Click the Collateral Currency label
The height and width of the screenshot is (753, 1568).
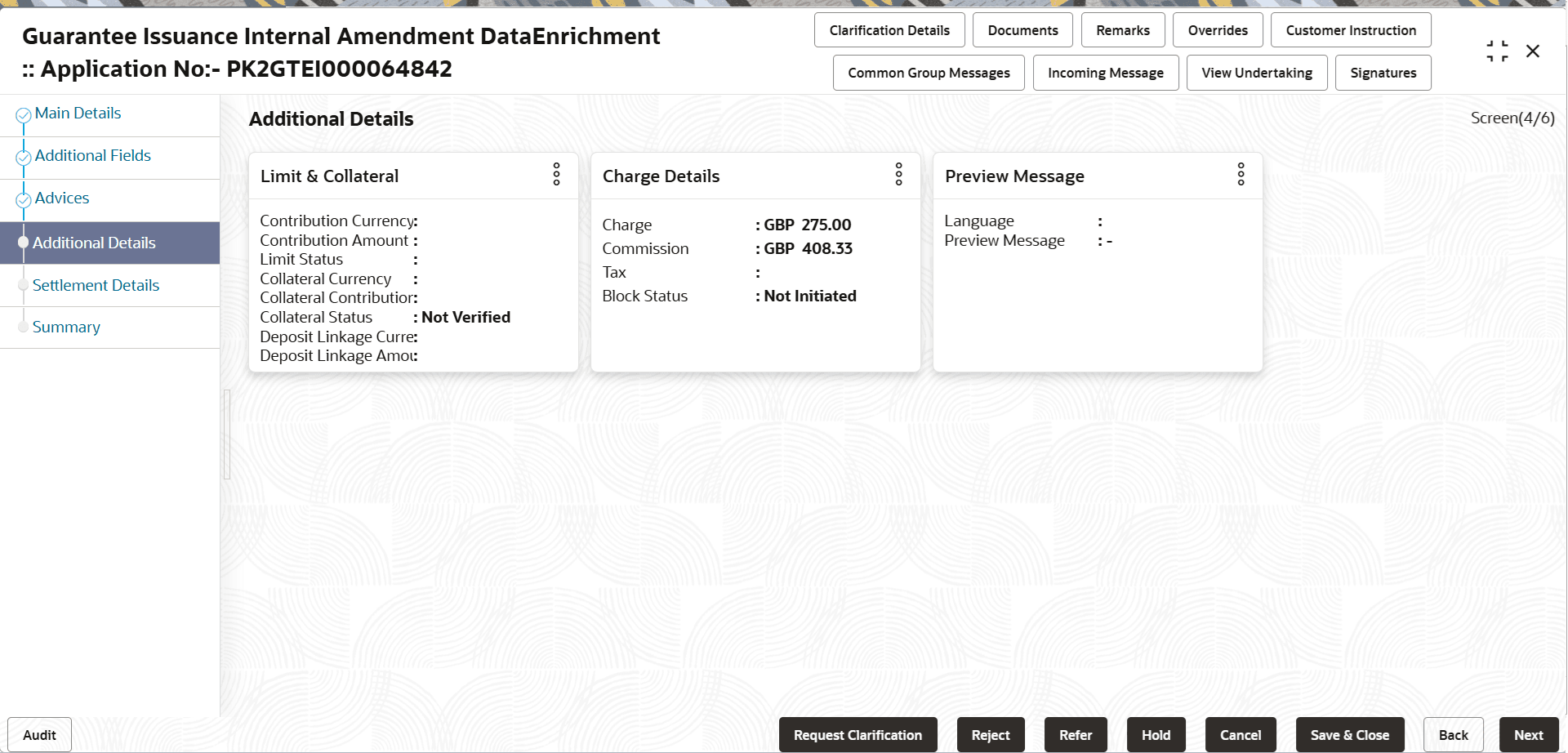coord(325,279)
